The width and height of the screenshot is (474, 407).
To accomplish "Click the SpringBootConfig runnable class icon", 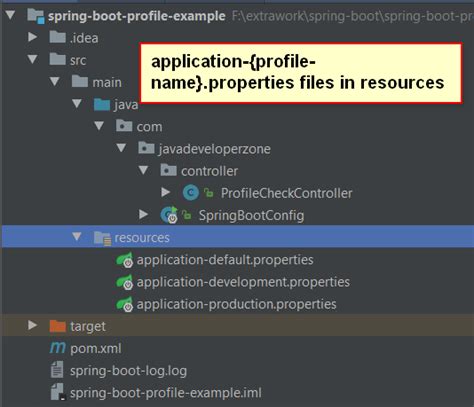I will pyautogui.click(x=169, y=215).
